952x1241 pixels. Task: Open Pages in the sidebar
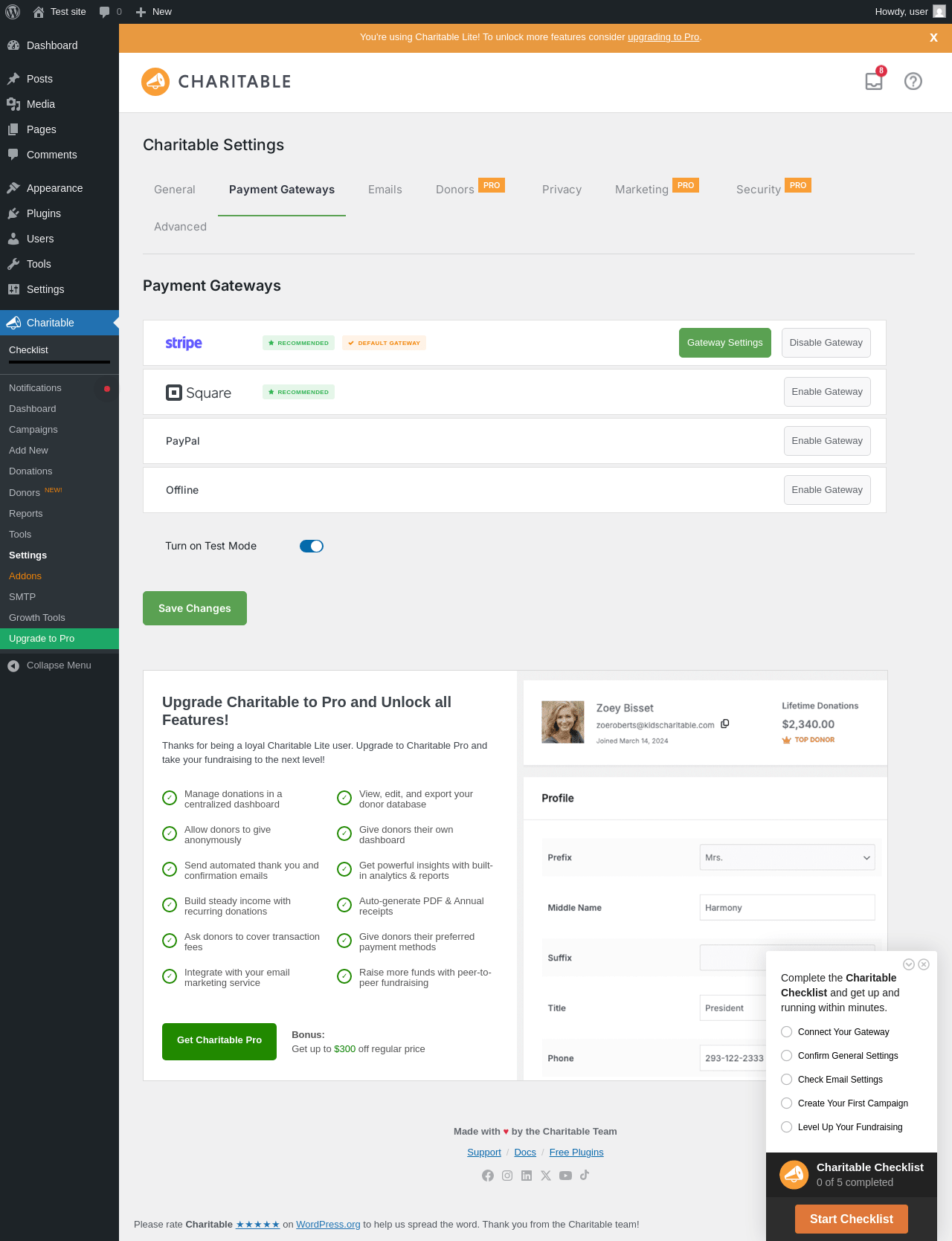59,129
